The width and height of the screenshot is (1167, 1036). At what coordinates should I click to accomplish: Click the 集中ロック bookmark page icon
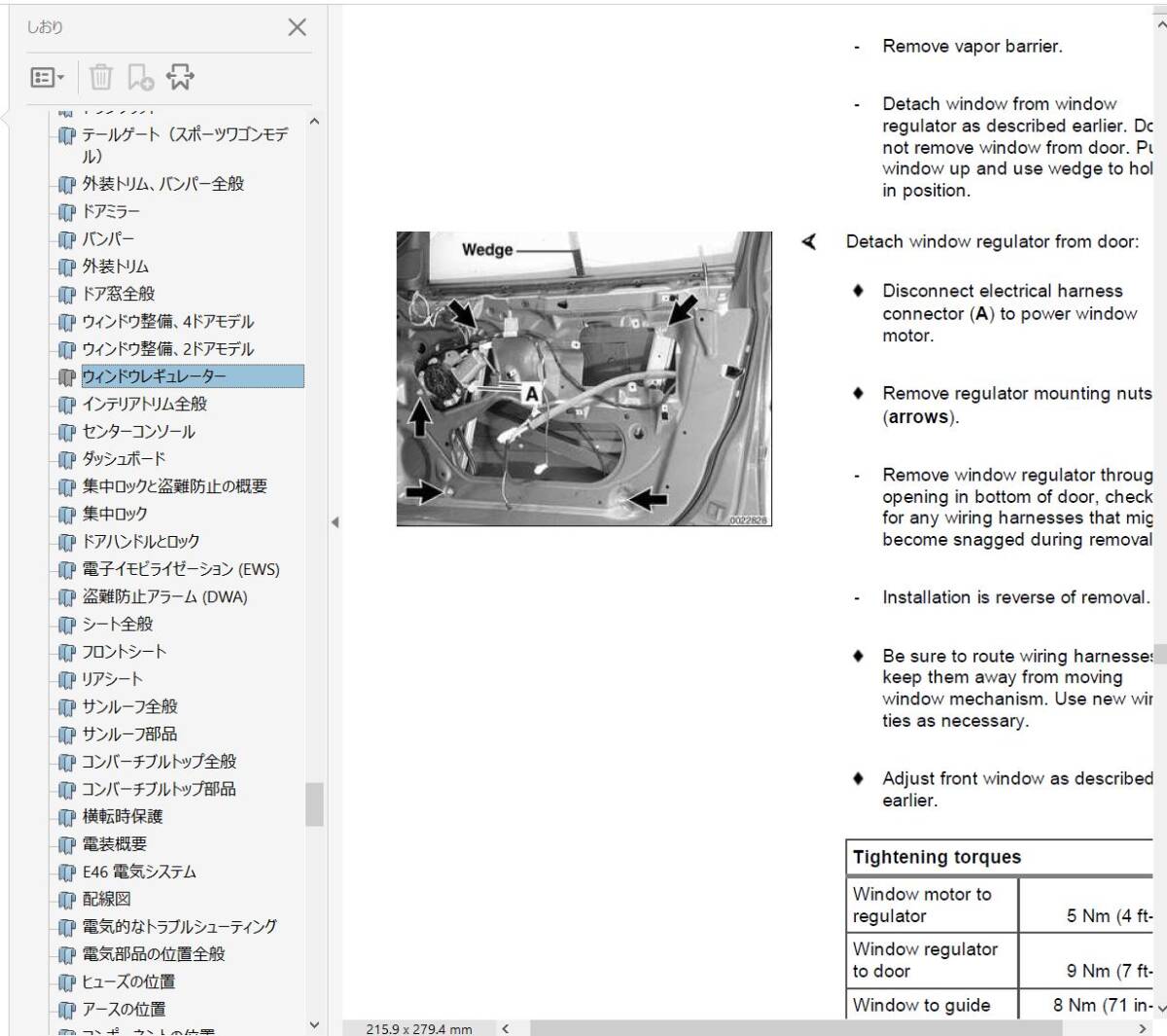(66, 515)
